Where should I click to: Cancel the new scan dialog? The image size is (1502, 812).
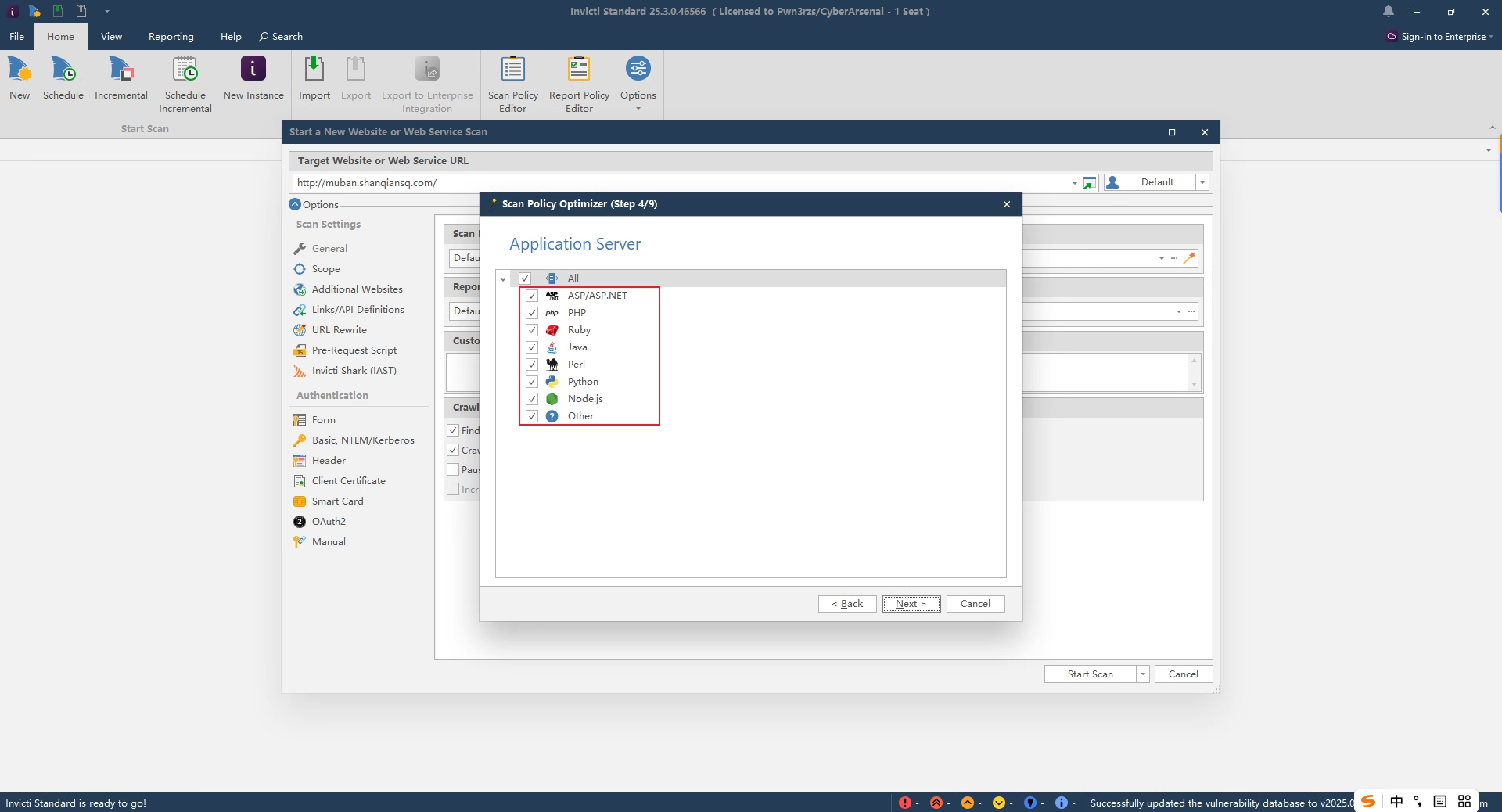1184,674
